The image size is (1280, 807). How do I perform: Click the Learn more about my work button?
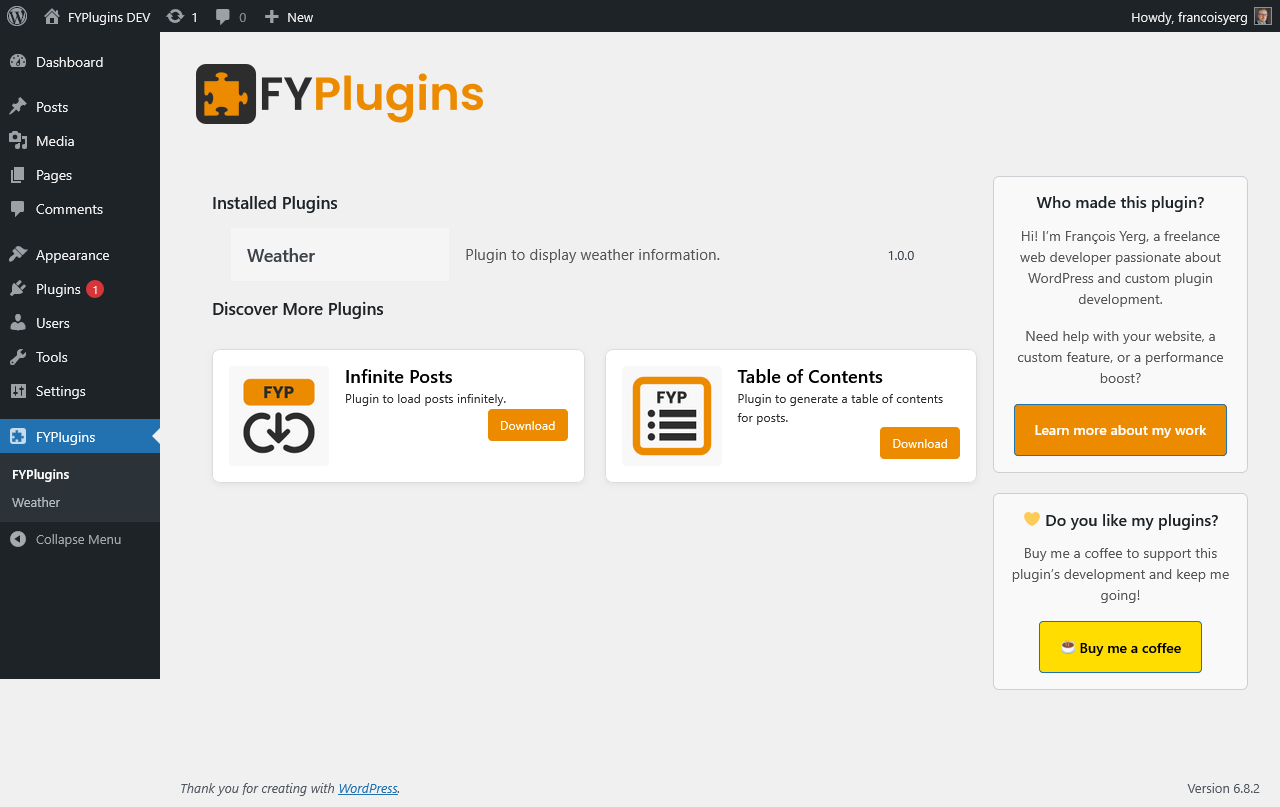click(x=1120, y=430)
